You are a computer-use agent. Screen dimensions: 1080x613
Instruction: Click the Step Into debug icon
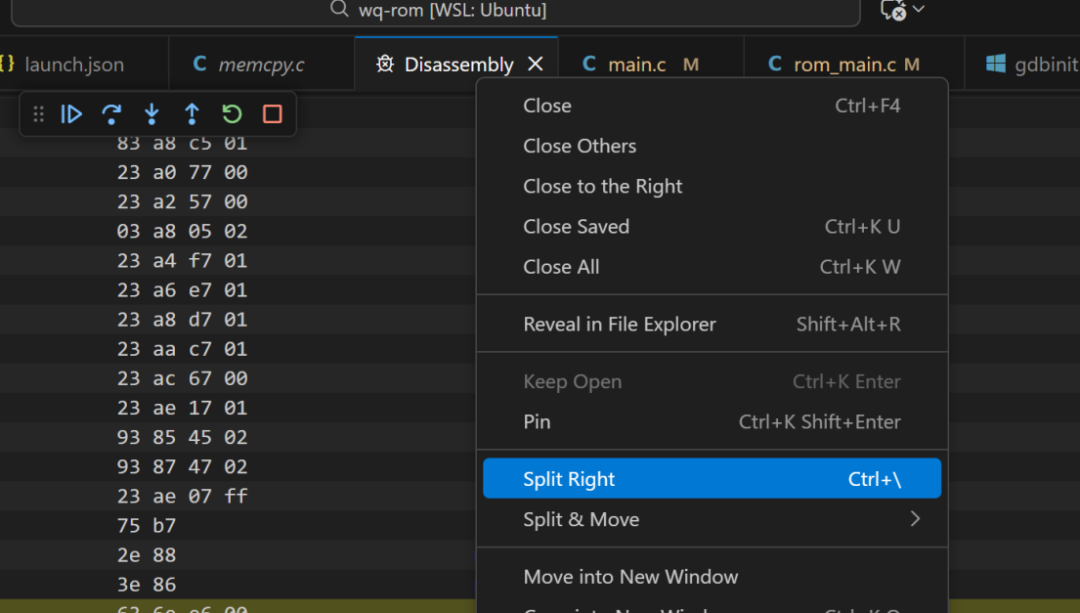pyautogui.click(x=152, y=114)
